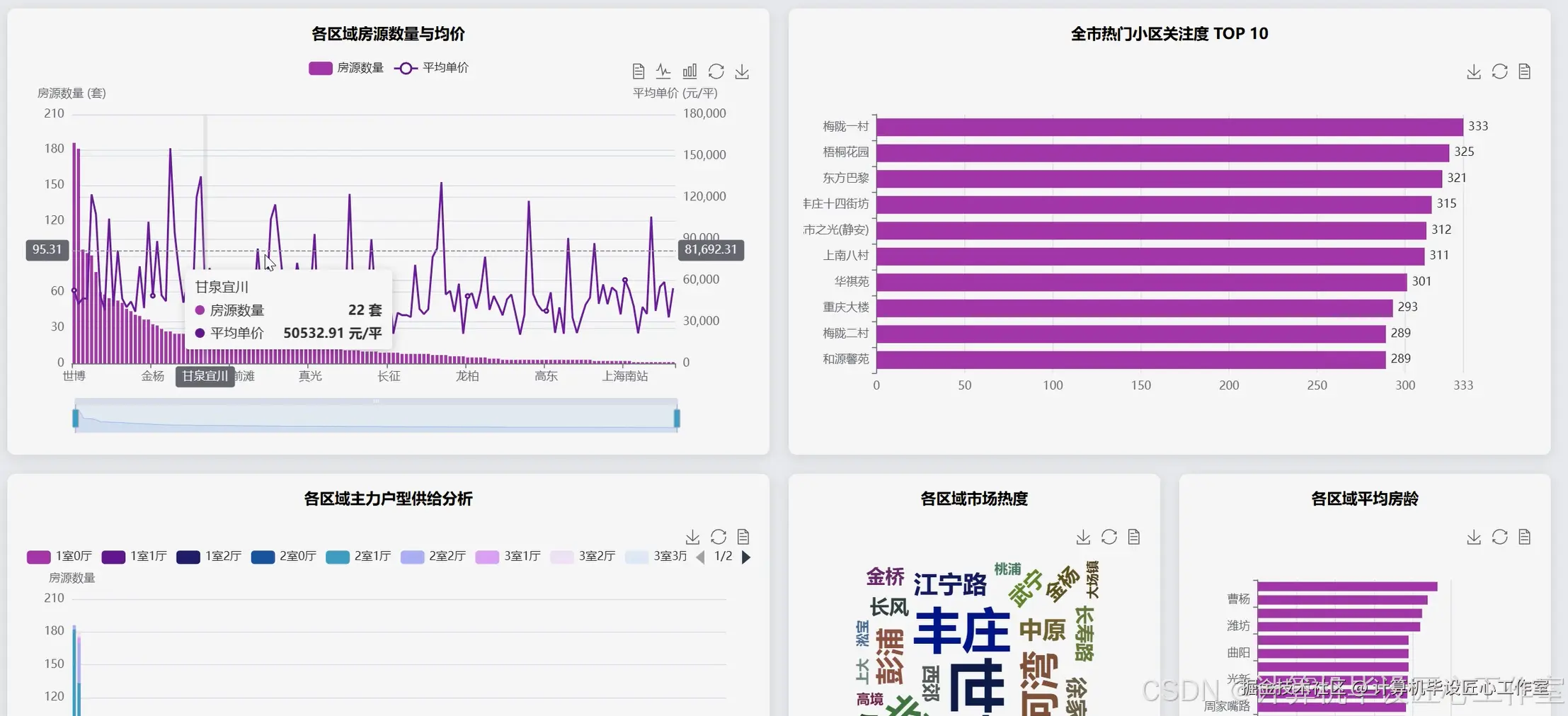Toggle the 3室2厅 legend item off
Viewport: 1568px width, 716px height.
(x=583, y=557)
